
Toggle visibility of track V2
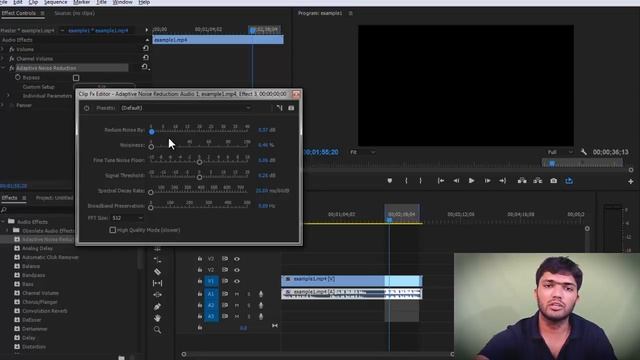237,270
